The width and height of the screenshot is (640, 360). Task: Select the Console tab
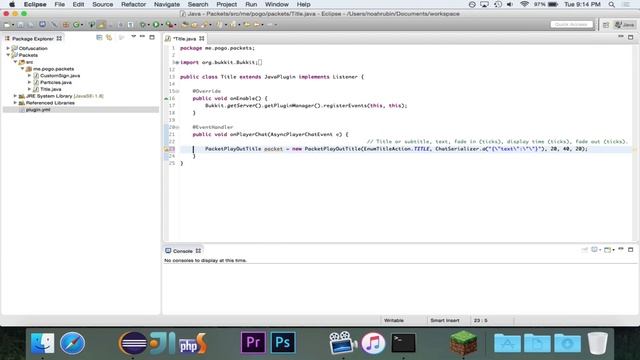[x=182, y=251]
